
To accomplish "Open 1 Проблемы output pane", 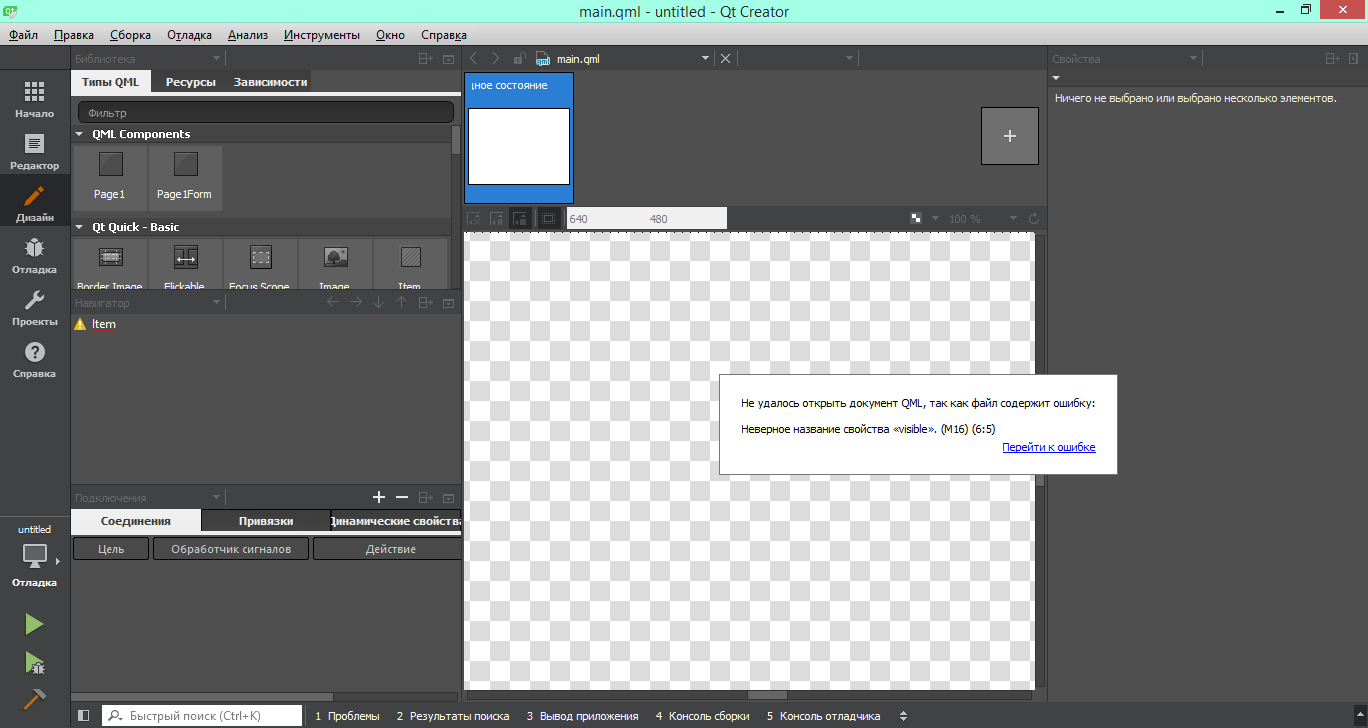I will coord(347,716).
